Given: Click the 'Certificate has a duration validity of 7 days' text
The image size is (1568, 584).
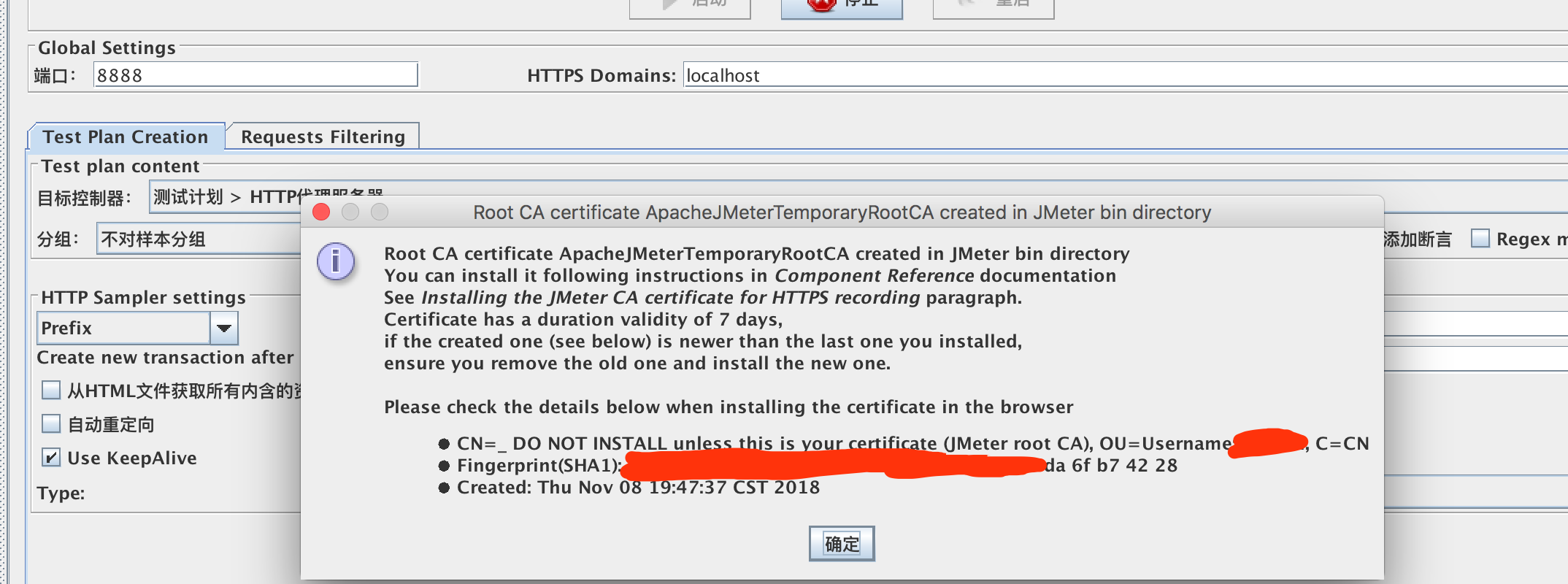Looking at the screenshot, I should click(583, 319).
